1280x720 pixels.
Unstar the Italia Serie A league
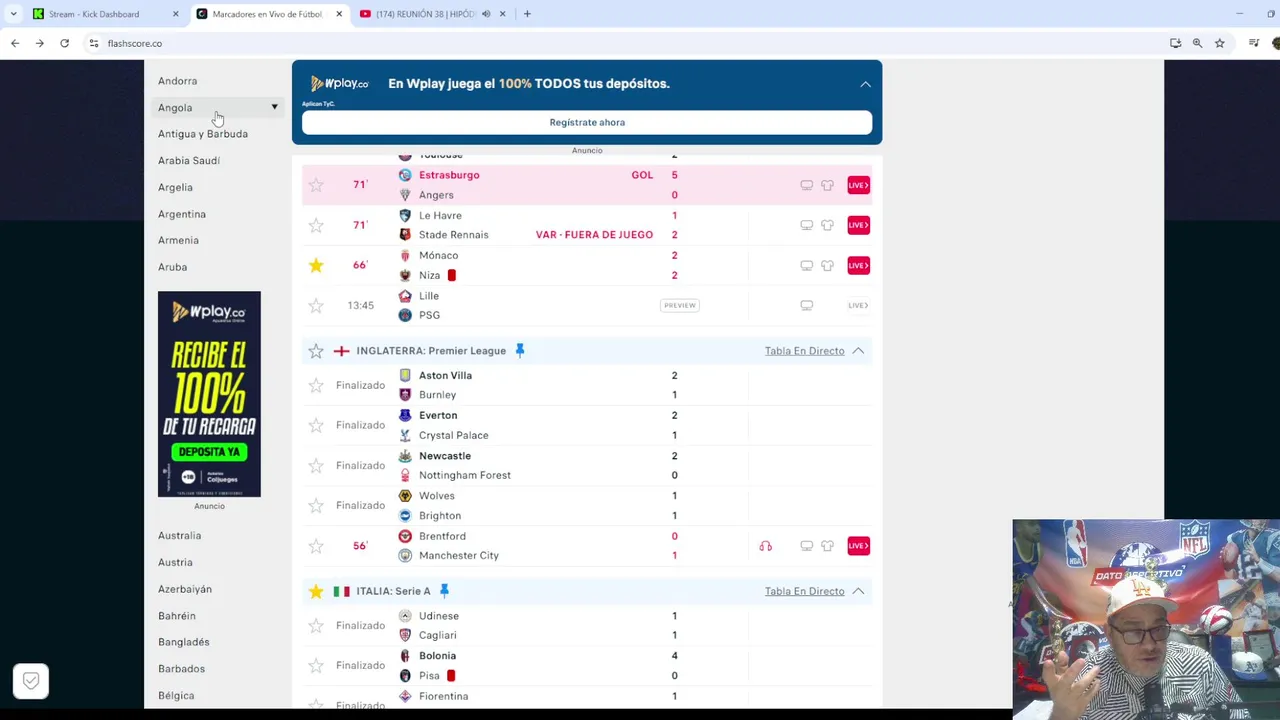point(316,591)
